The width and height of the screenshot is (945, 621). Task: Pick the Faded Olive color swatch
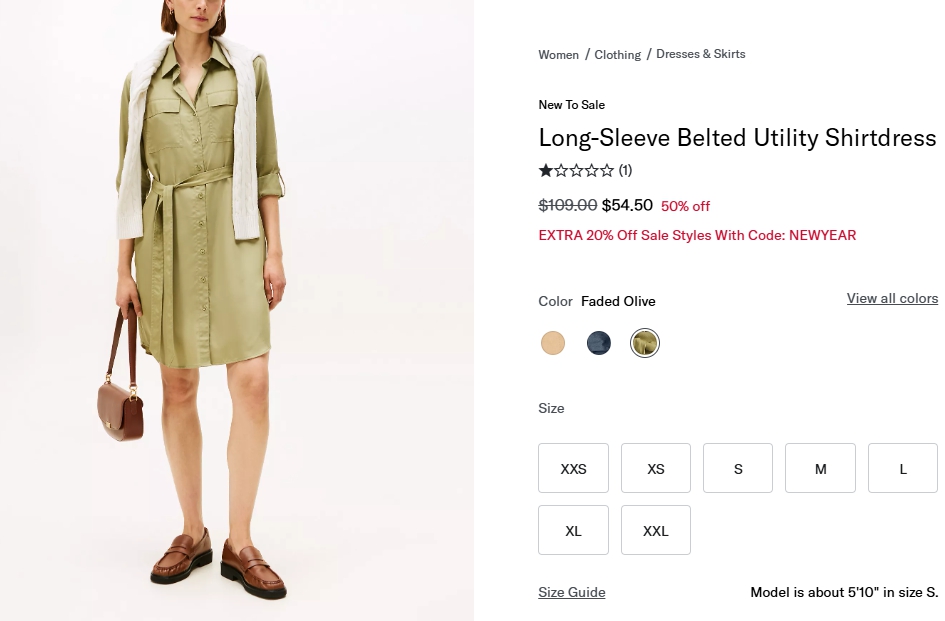tap(645, 344)
